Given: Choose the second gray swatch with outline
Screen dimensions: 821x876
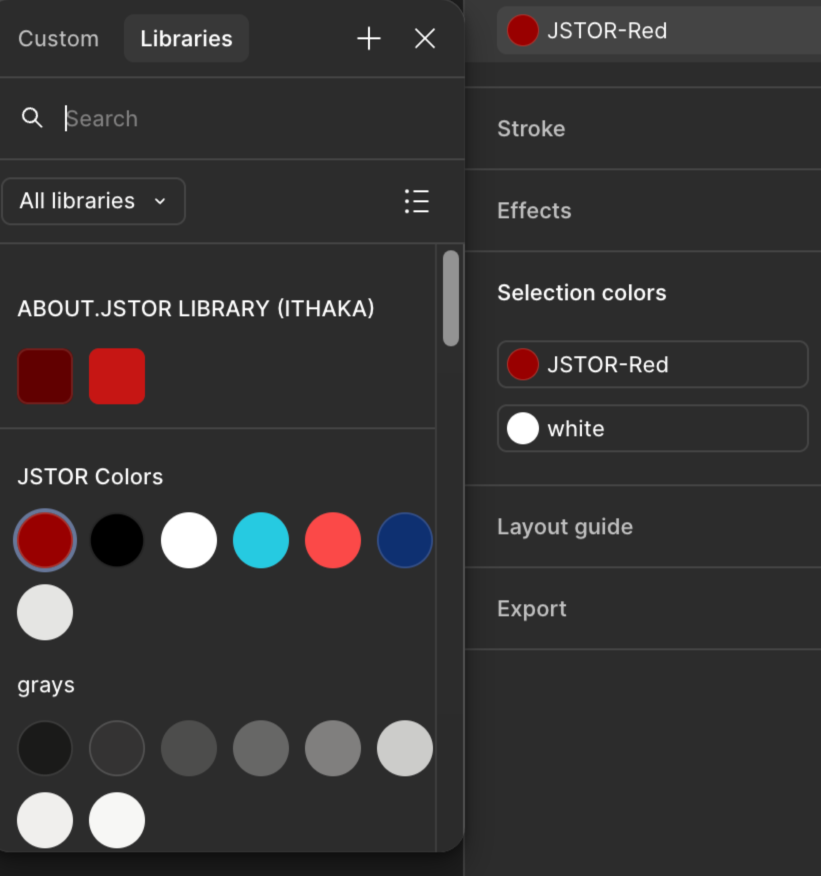Looking at the screenshot, I should tap(117, 748).
